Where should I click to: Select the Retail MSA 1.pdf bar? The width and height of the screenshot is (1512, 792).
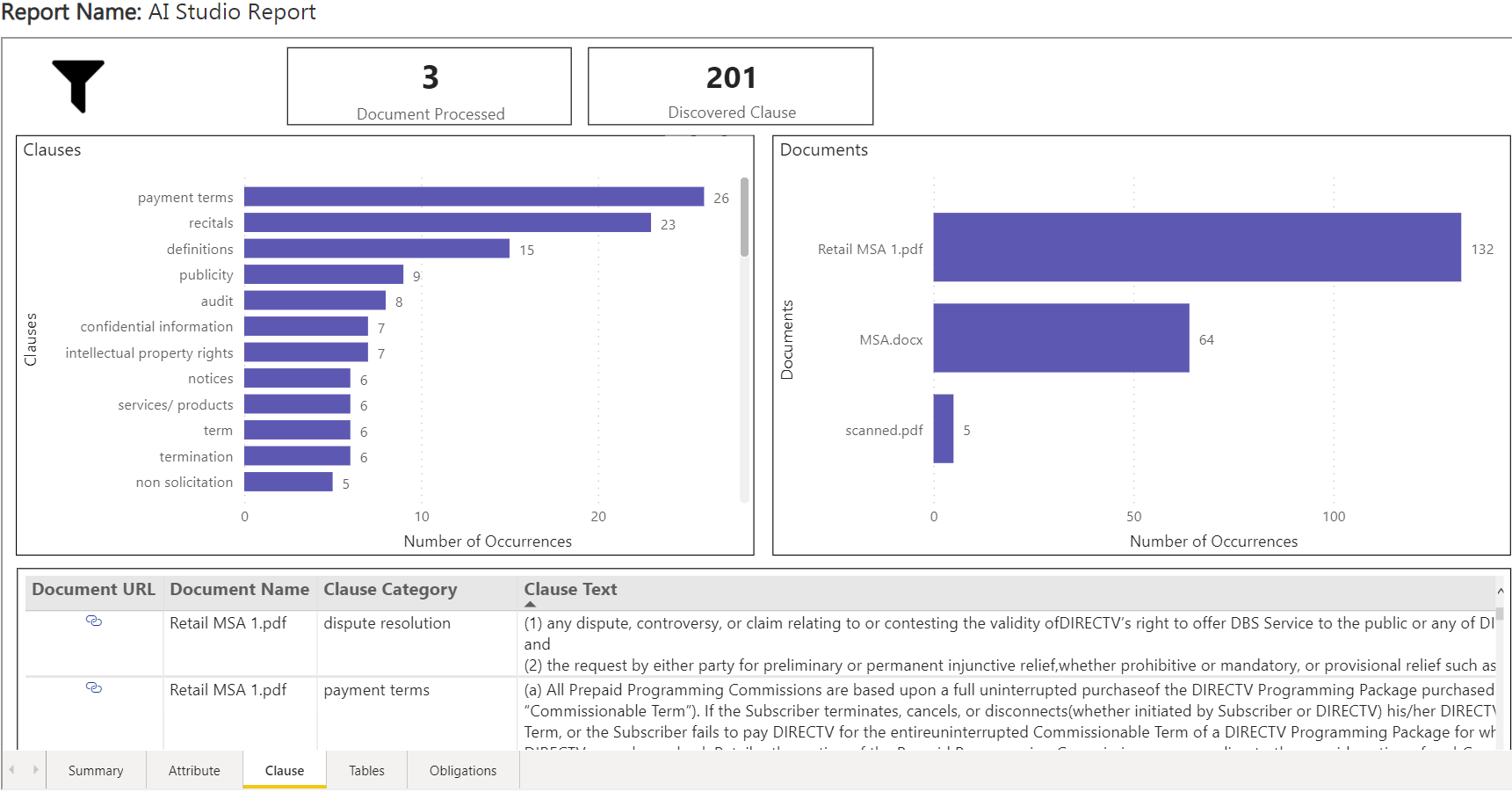(1197, 248)
